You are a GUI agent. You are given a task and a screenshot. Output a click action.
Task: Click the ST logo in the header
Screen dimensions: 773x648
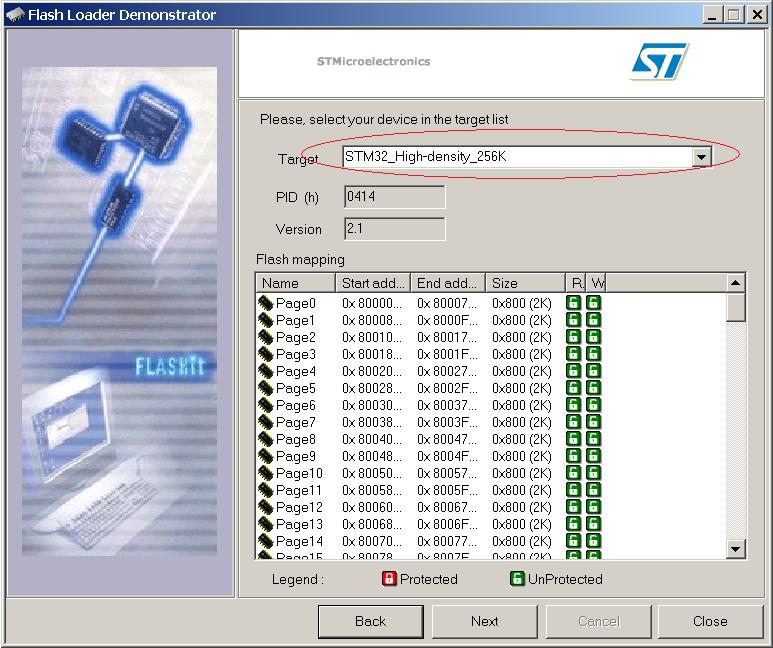click(x=659, y=62)
